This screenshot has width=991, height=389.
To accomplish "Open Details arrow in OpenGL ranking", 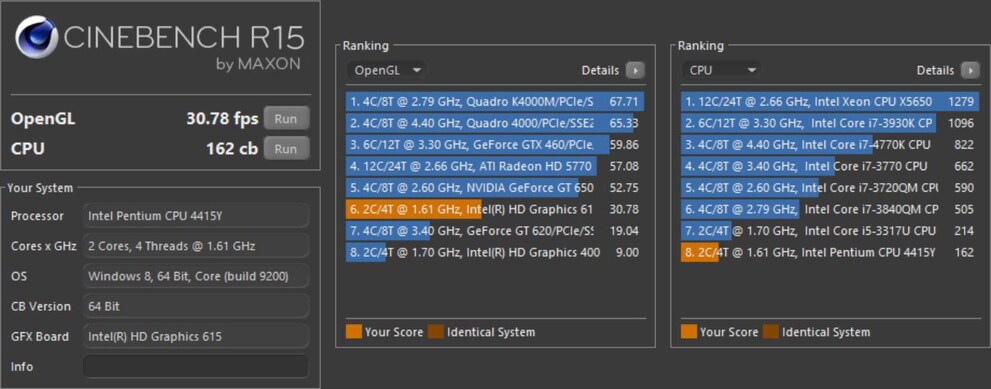I will (x=635, y=70).
